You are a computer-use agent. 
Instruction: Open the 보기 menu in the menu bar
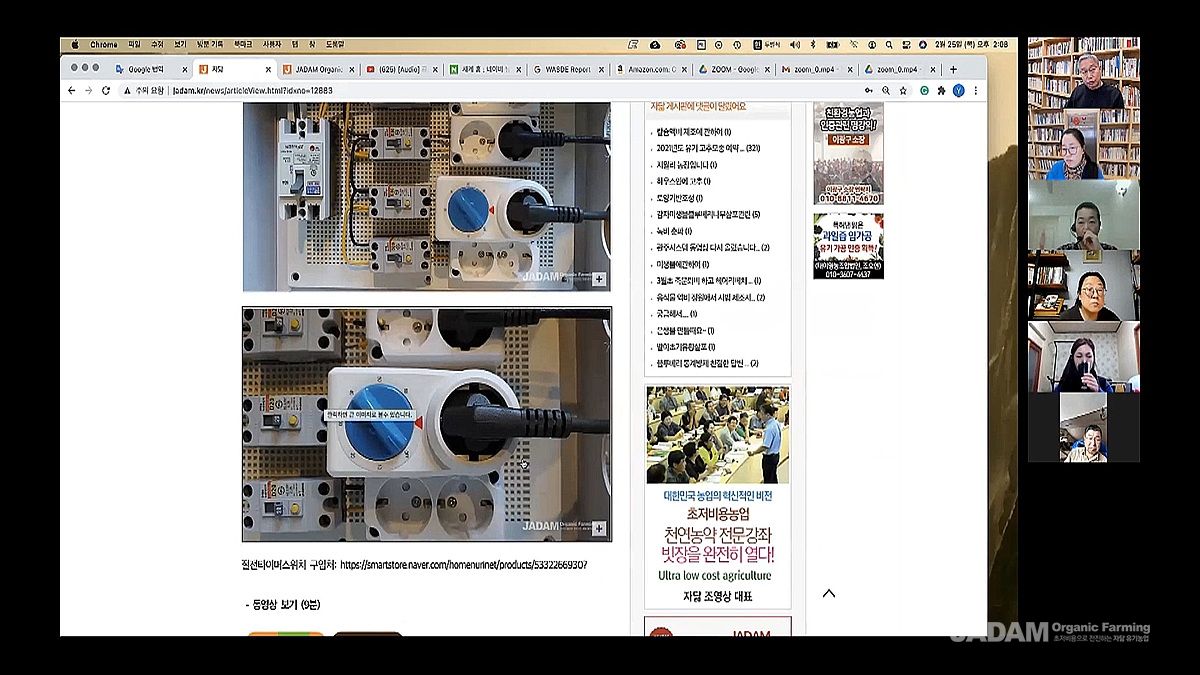180,45
